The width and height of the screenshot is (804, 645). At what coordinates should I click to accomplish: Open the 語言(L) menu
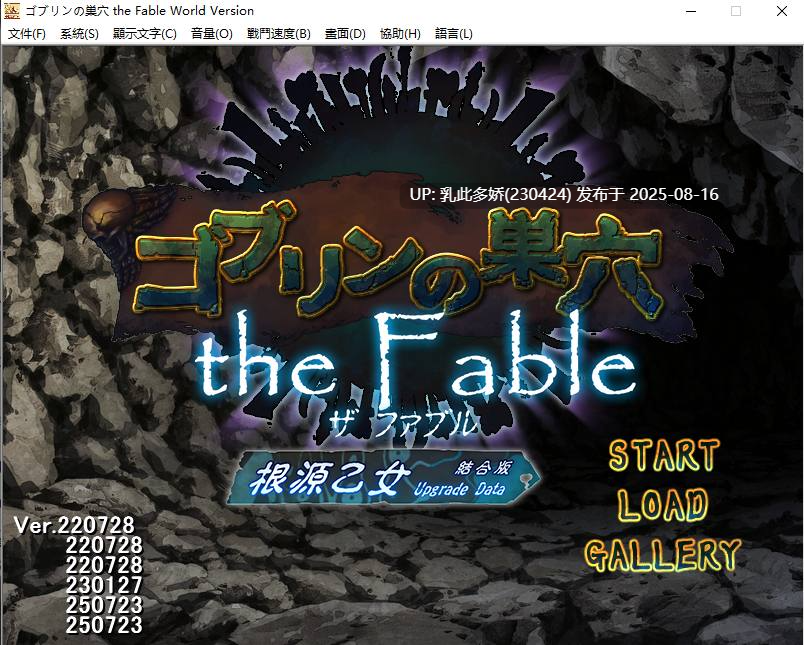tap(454, 34)
